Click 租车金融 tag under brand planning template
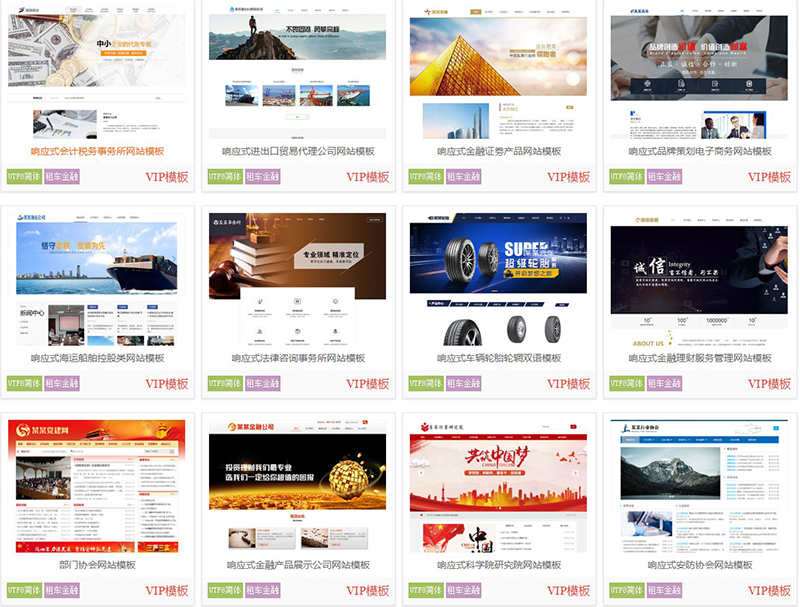Screen dimensions: 800x607 tap(664, 177)
